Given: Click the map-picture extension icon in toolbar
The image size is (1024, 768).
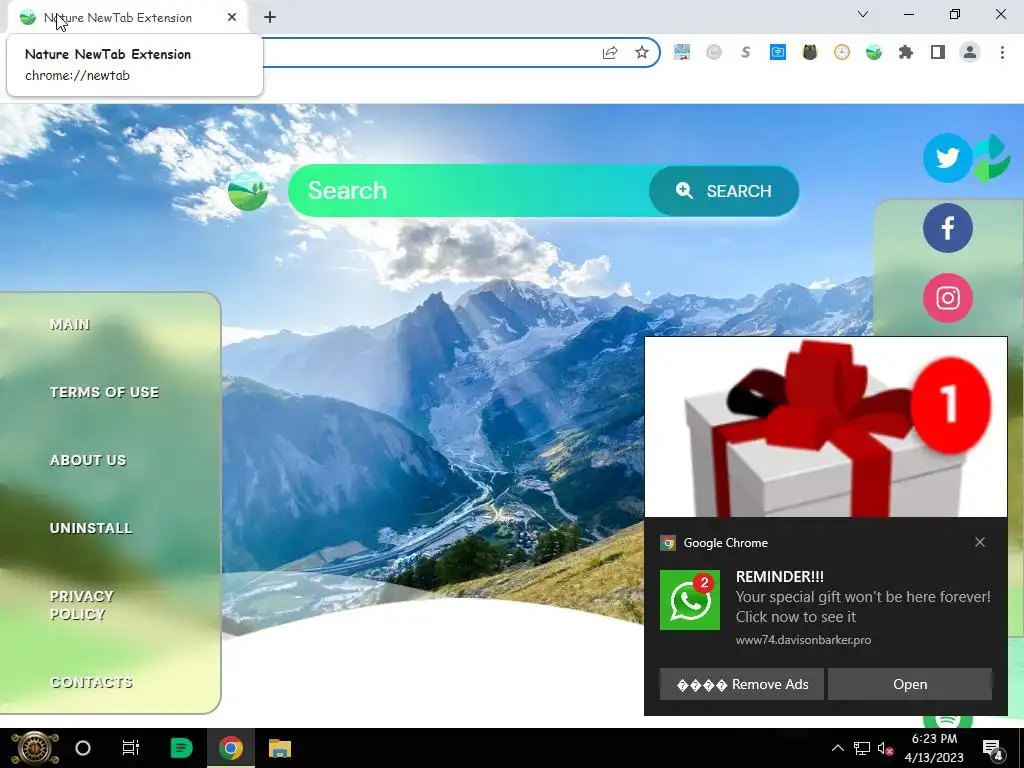Looking at the screenshot, I should [682, 52].
